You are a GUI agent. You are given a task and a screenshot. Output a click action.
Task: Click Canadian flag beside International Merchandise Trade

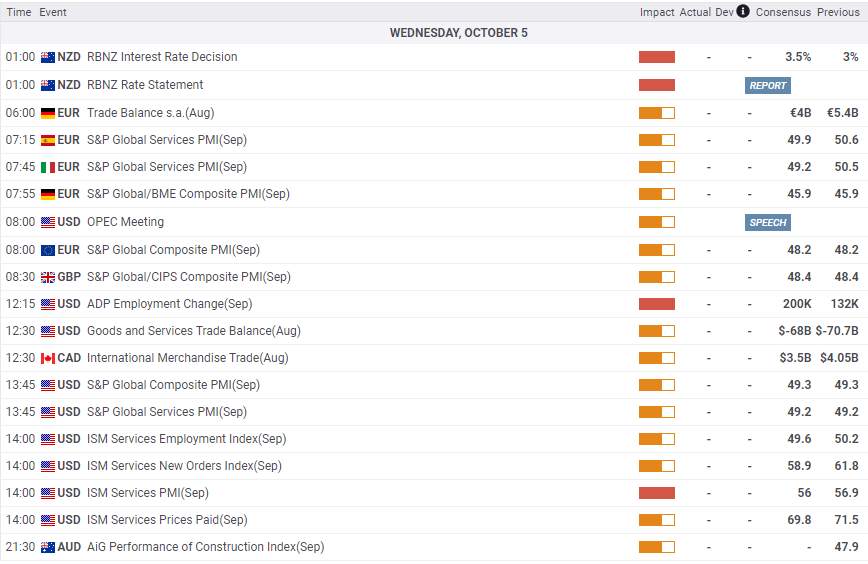pos(48,358)
